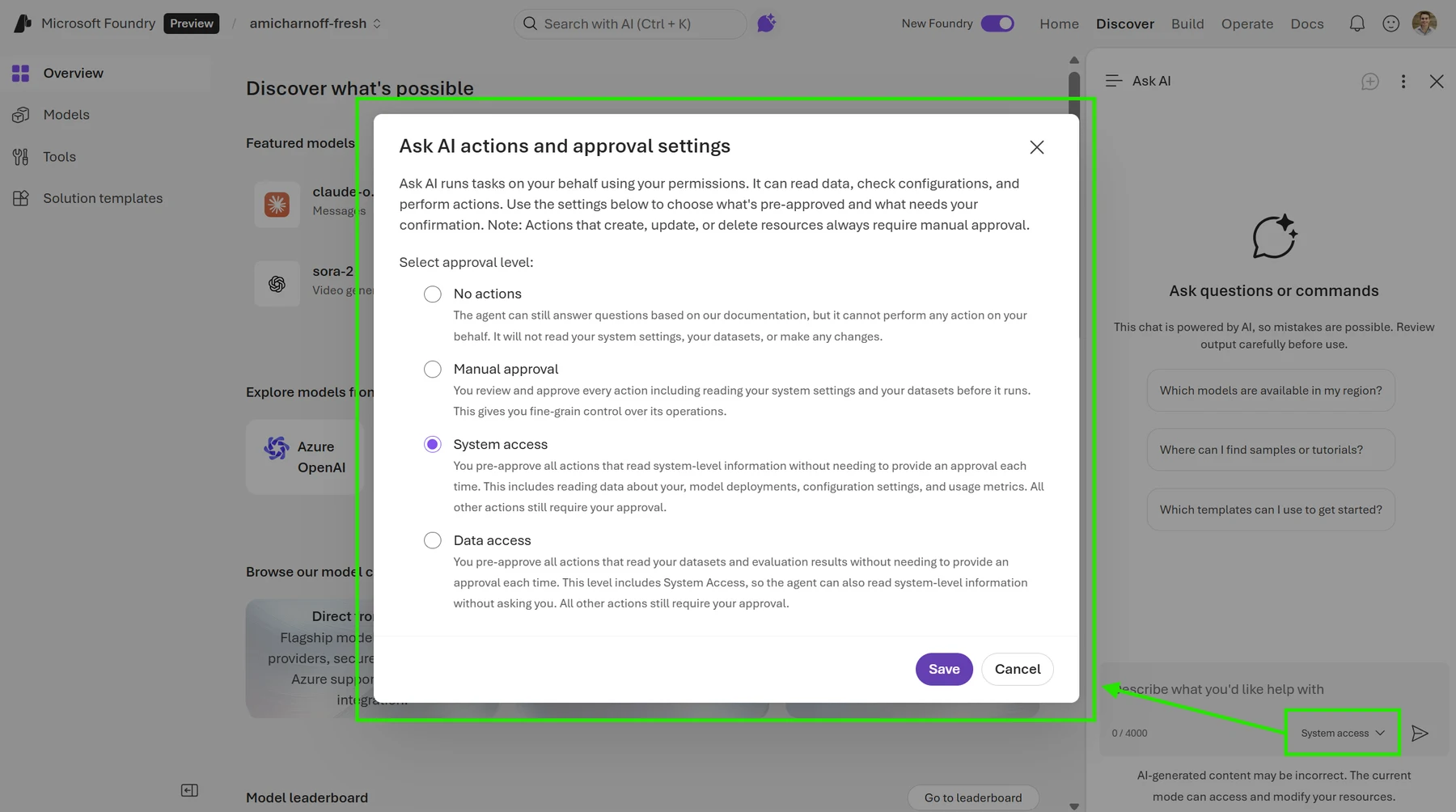Close the approval settings dialog

pos(1037,147)
